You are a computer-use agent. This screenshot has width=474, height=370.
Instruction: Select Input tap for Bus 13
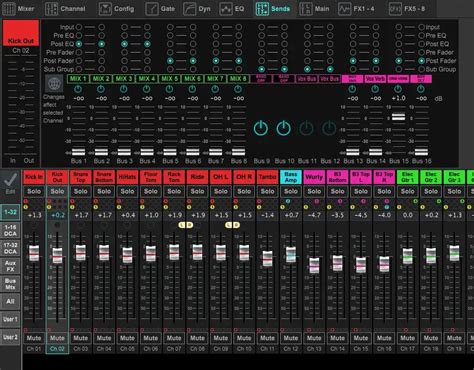353,27
